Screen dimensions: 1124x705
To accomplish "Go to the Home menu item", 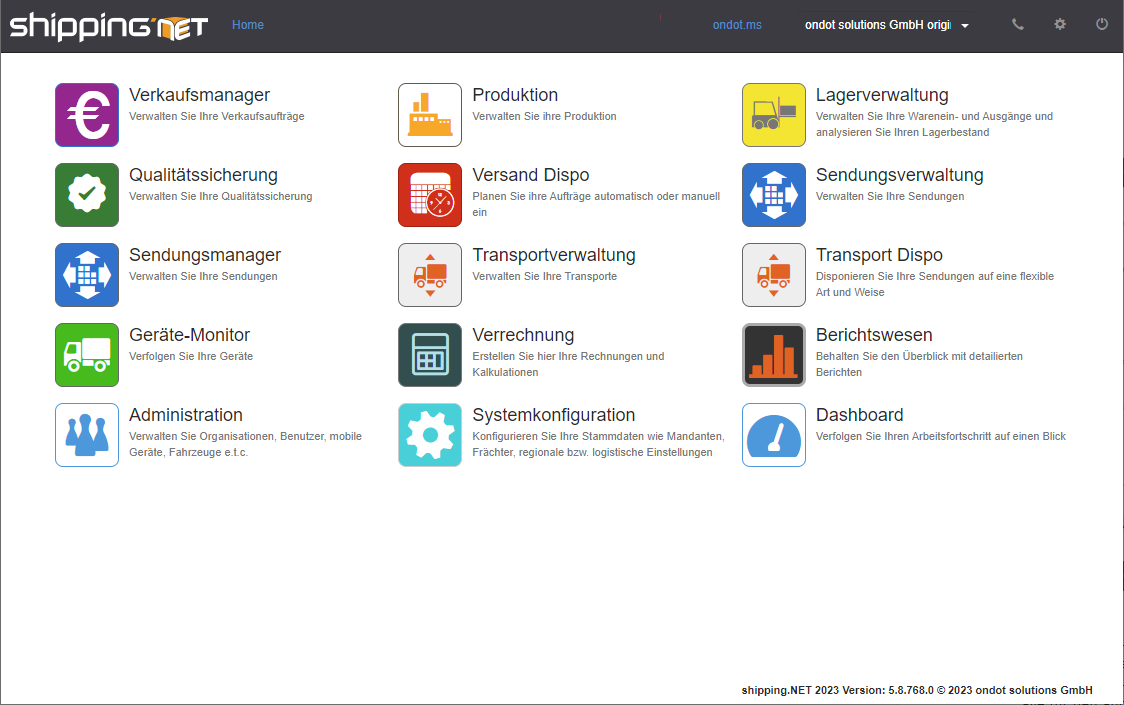I will coord(248,25).
